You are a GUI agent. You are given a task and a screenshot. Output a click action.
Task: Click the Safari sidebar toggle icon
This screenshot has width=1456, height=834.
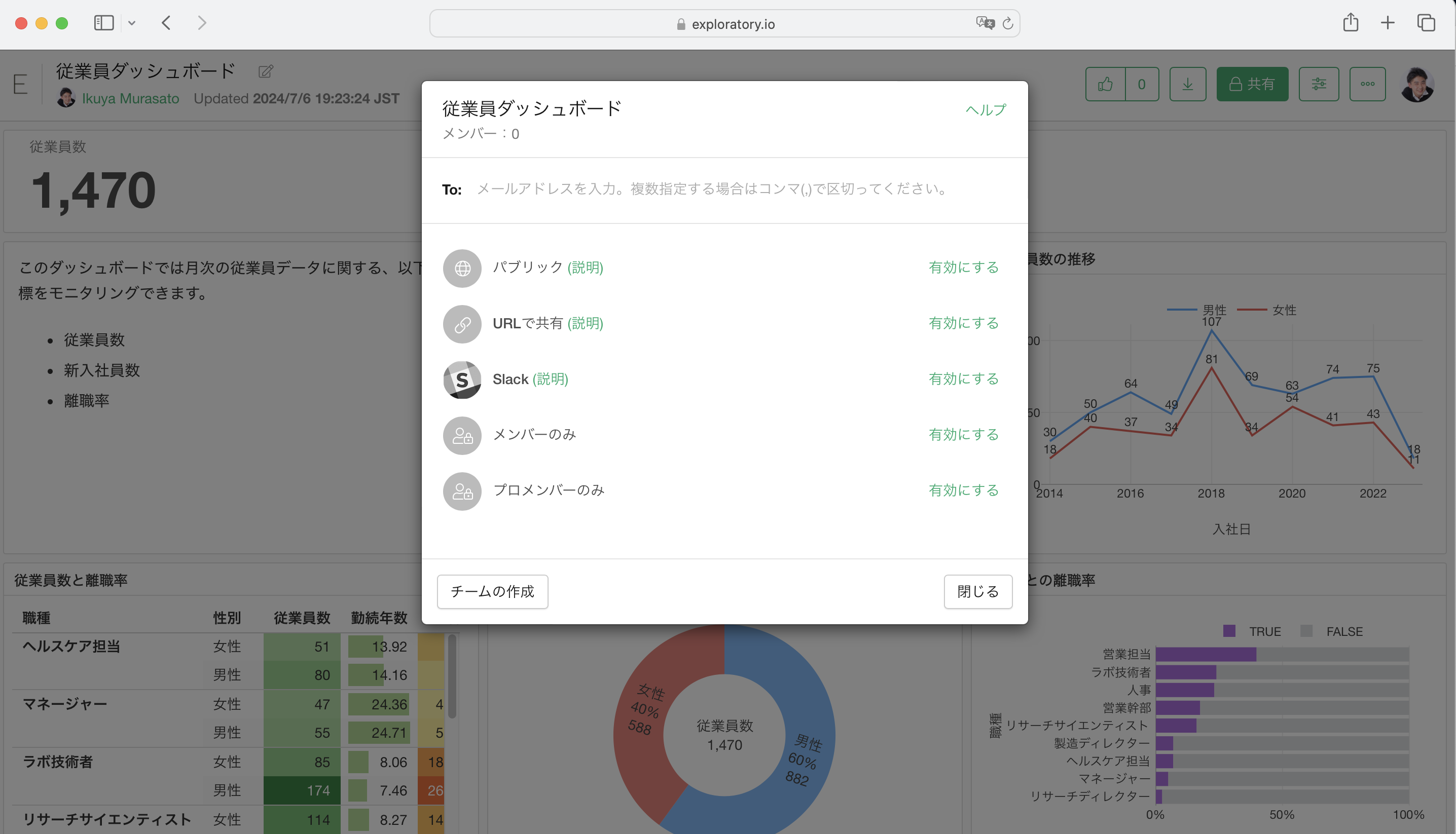[x=104, y=23]
